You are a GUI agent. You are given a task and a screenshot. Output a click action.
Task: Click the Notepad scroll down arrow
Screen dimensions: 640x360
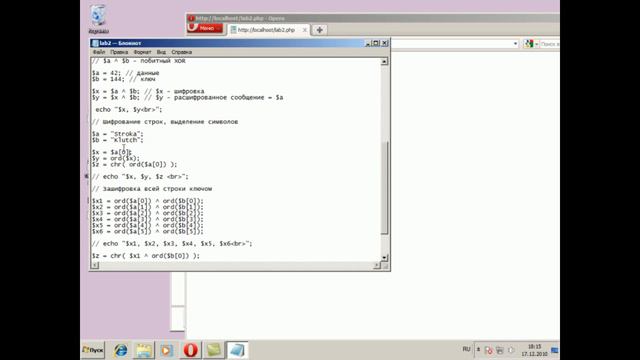click(x=384, y=258)
